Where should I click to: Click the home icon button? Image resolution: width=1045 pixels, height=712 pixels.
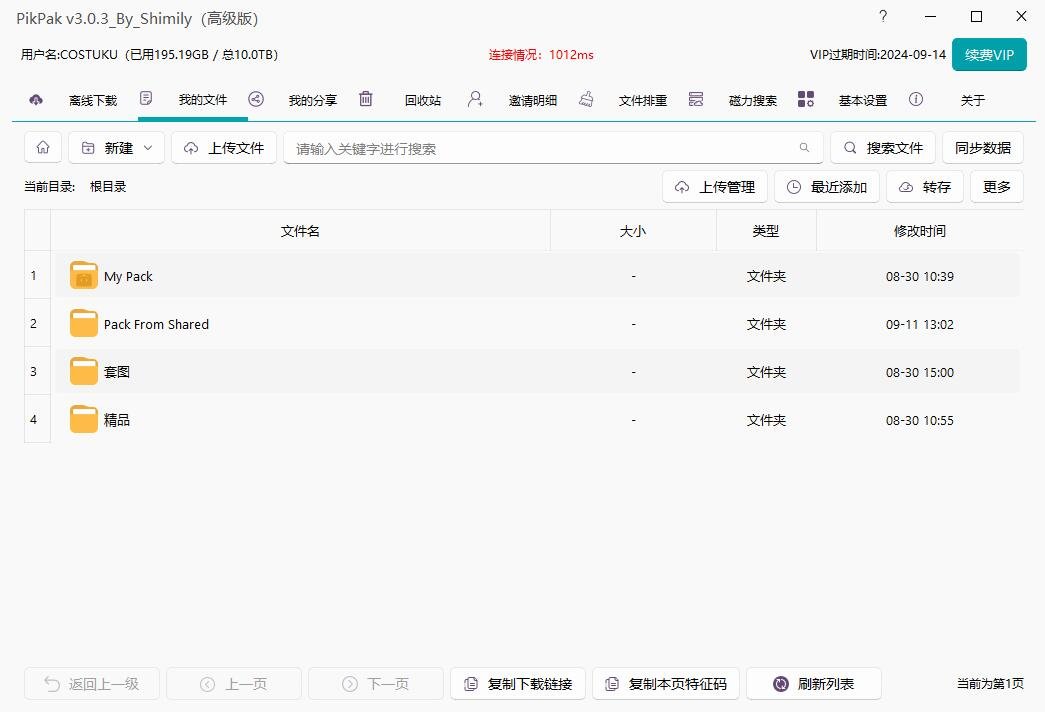pyautogui.click(x=43, y=148)
